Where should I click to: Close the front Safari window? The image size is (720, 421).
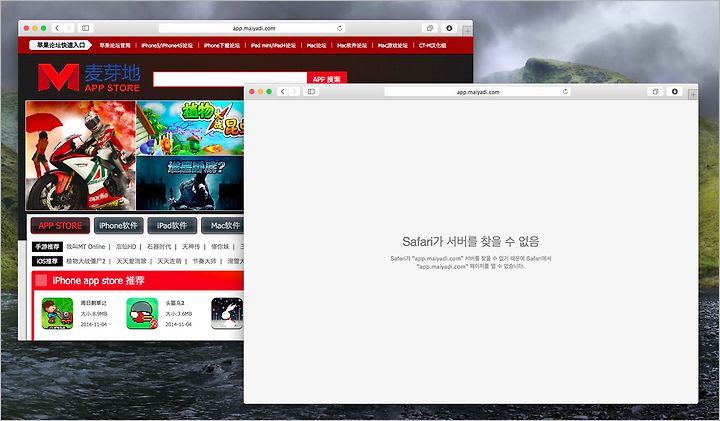tap(252, 91)
